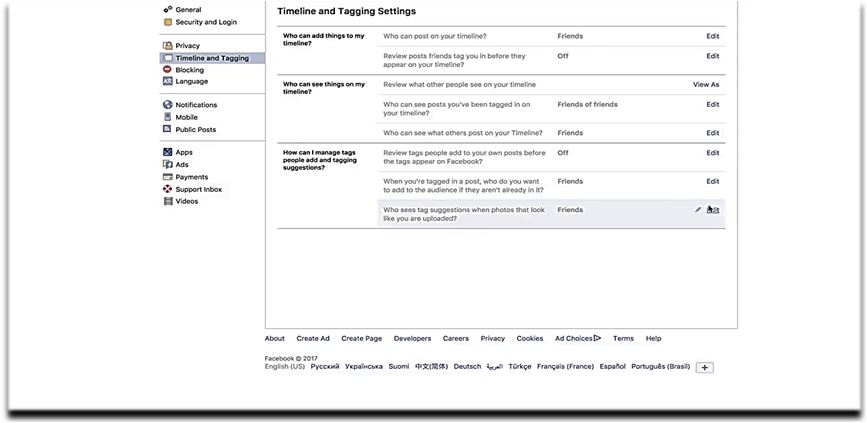867x423 pixels.
Task: Edit audience added when tagged in a post
Action: coord(713,181)
